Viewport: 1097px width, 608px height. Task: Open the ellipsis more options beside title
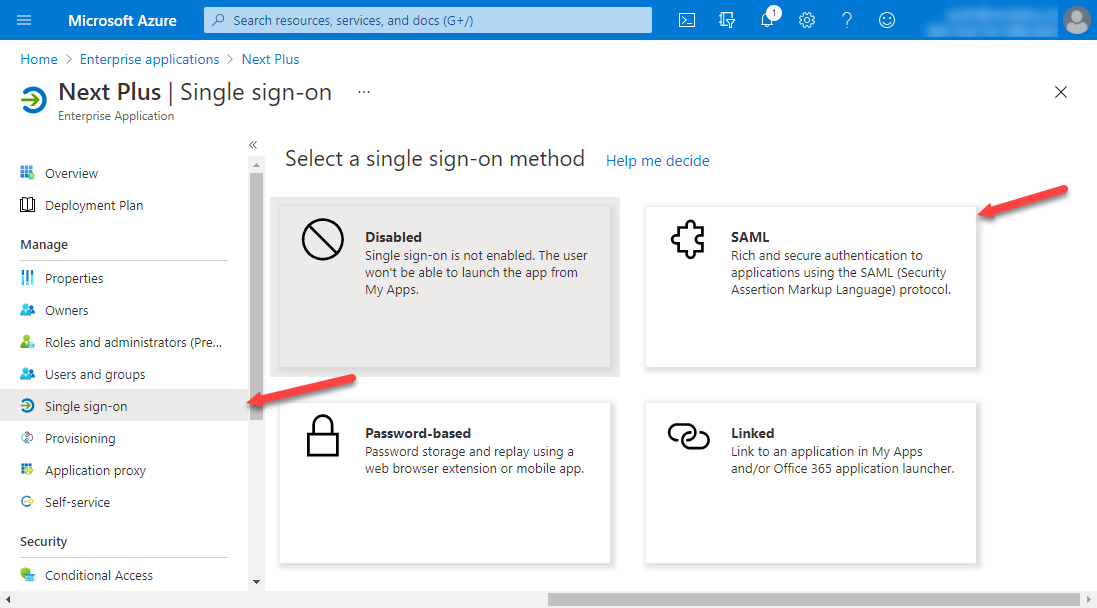[x=364, y=92]
